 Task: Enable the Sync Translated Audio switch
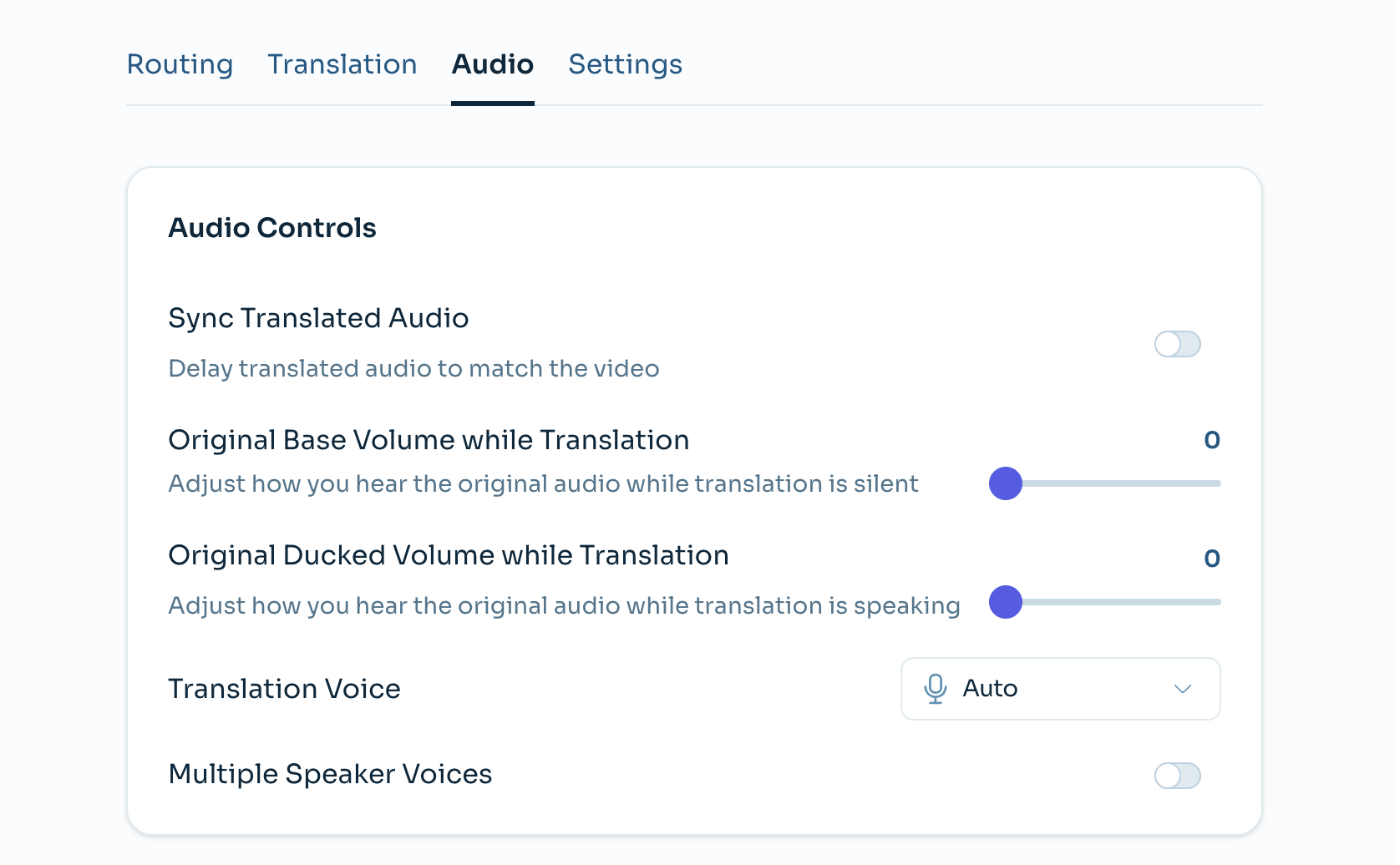click(x=1177, y=344)
